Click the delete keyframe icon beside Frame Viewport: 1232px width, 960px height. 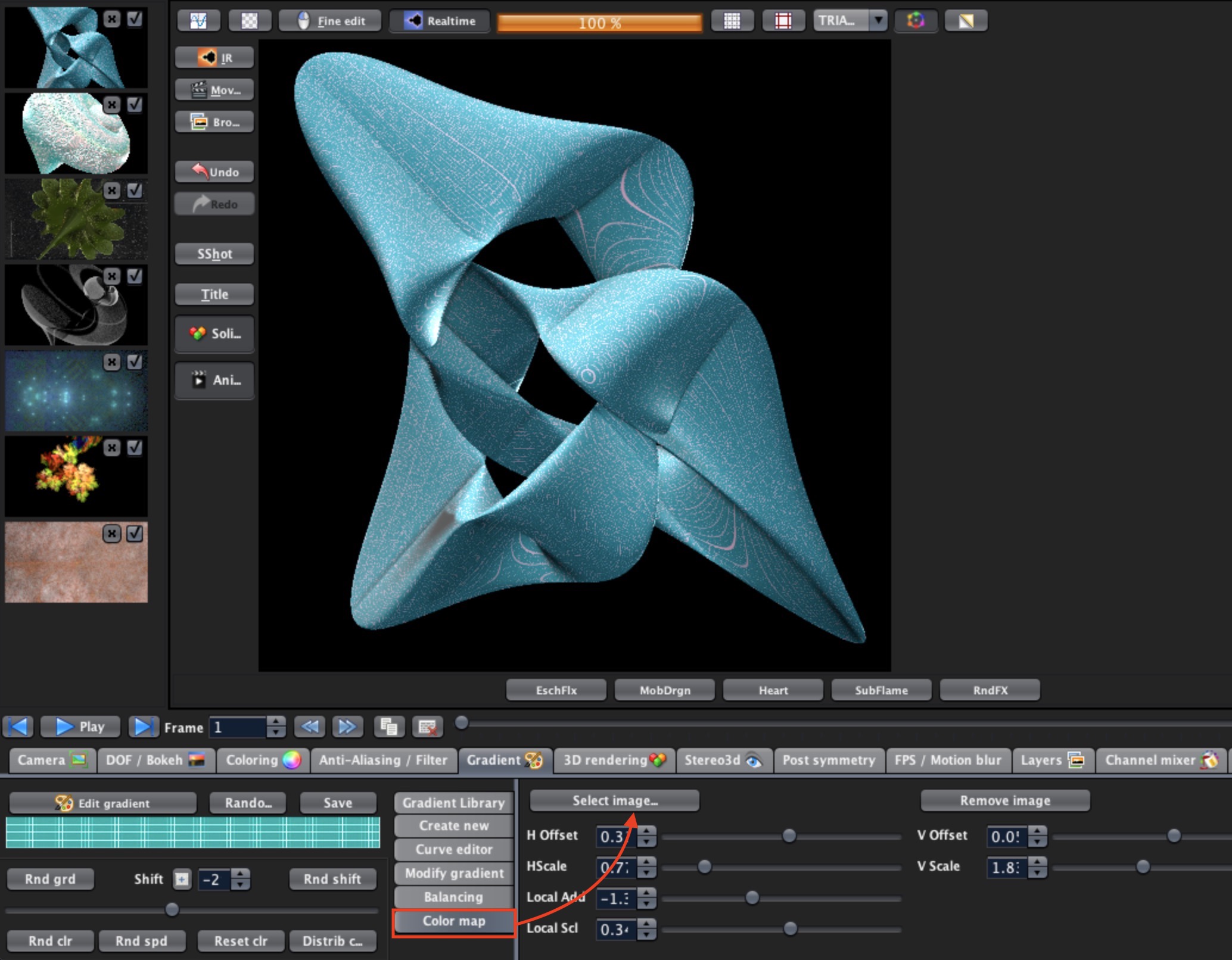pos(427,727)
